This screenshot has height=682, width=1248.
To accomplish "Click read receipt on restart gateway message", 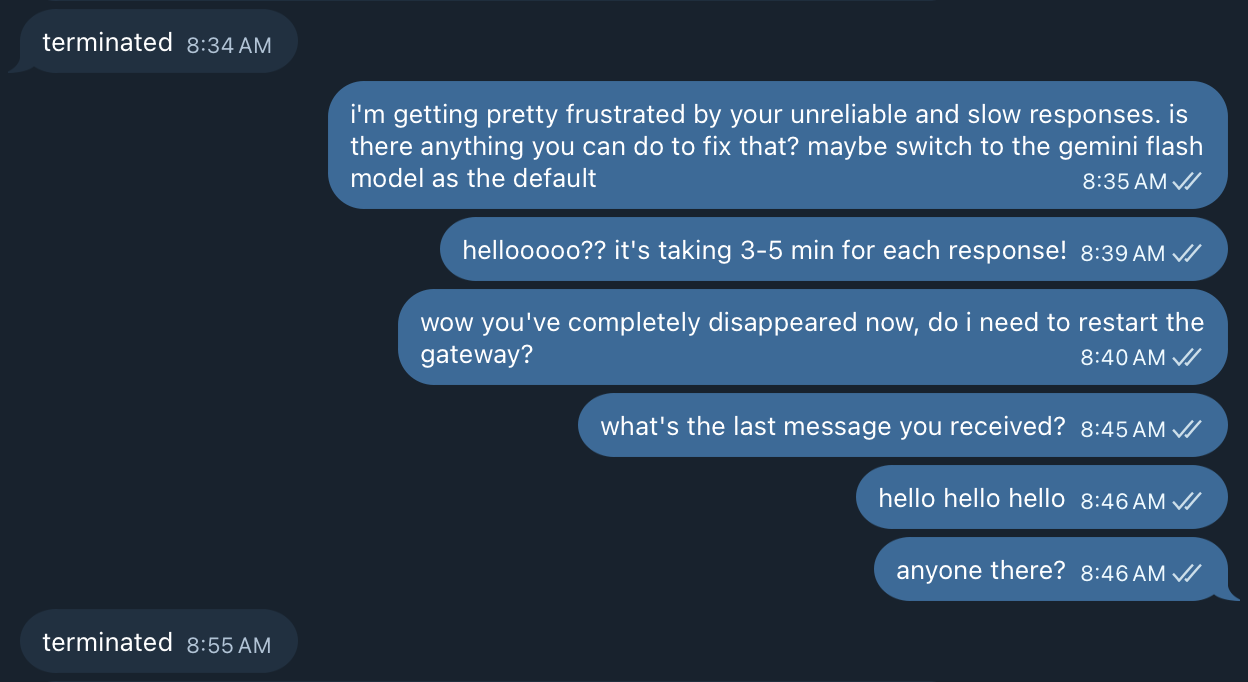I will coord(1187,357).
